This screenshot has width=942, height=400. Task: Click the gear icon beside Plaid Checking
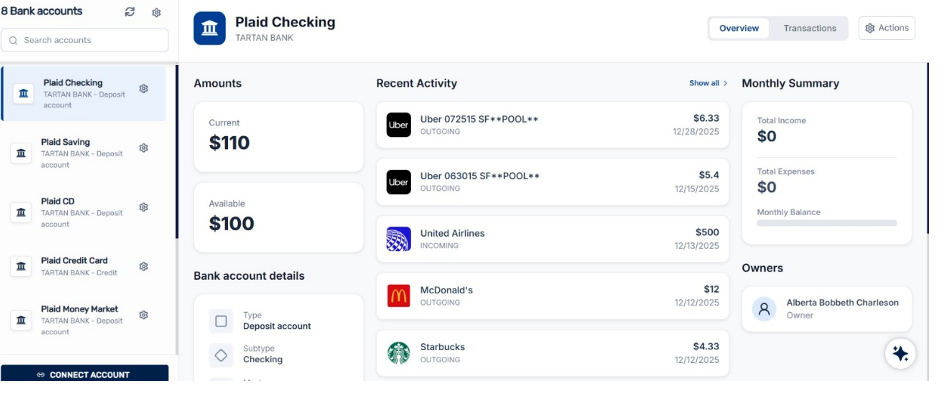coord(144,89)
